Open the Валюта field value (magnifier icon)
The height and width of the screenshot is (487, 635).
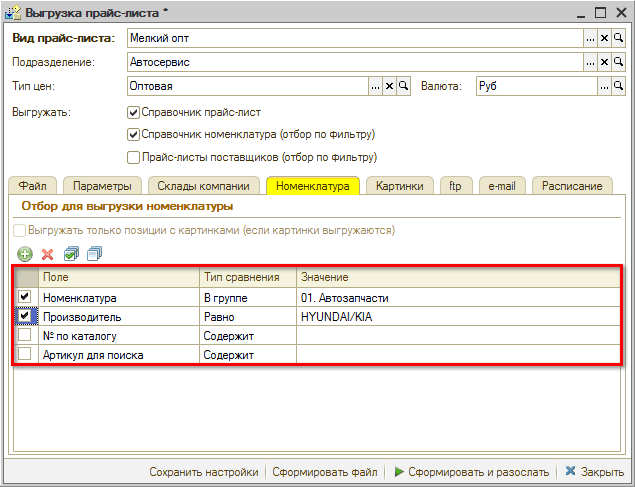tap(618, 86)
